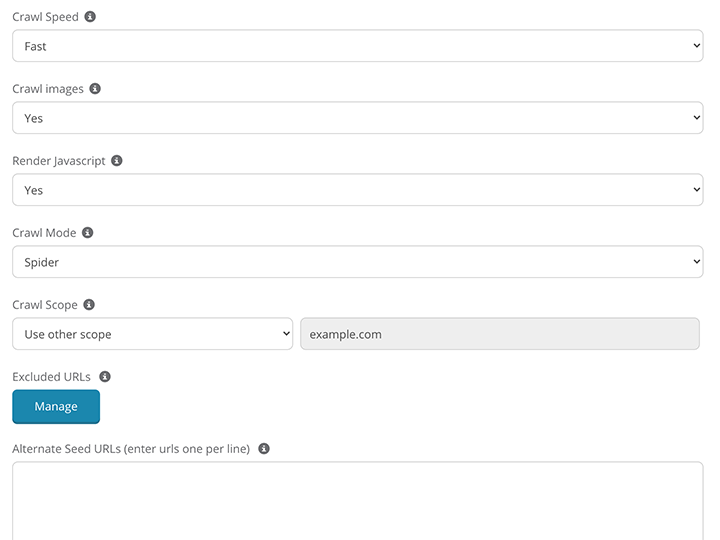The image size is (720, 540).
Task: Click the 'Render Javascript' label text
Action: coord(58,161)
